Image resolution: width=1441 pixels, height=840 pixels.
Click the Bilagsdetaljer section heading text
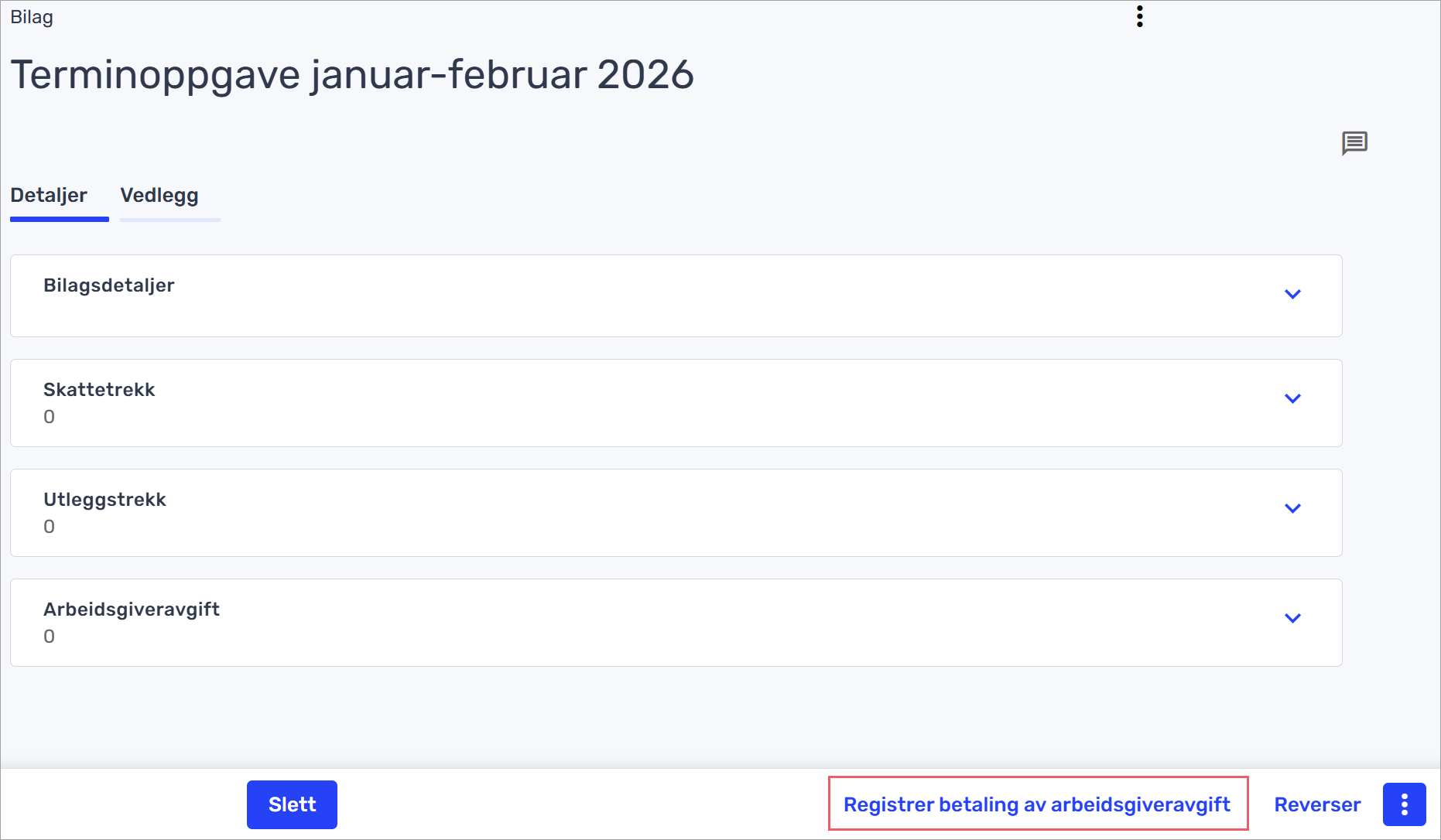109,285
